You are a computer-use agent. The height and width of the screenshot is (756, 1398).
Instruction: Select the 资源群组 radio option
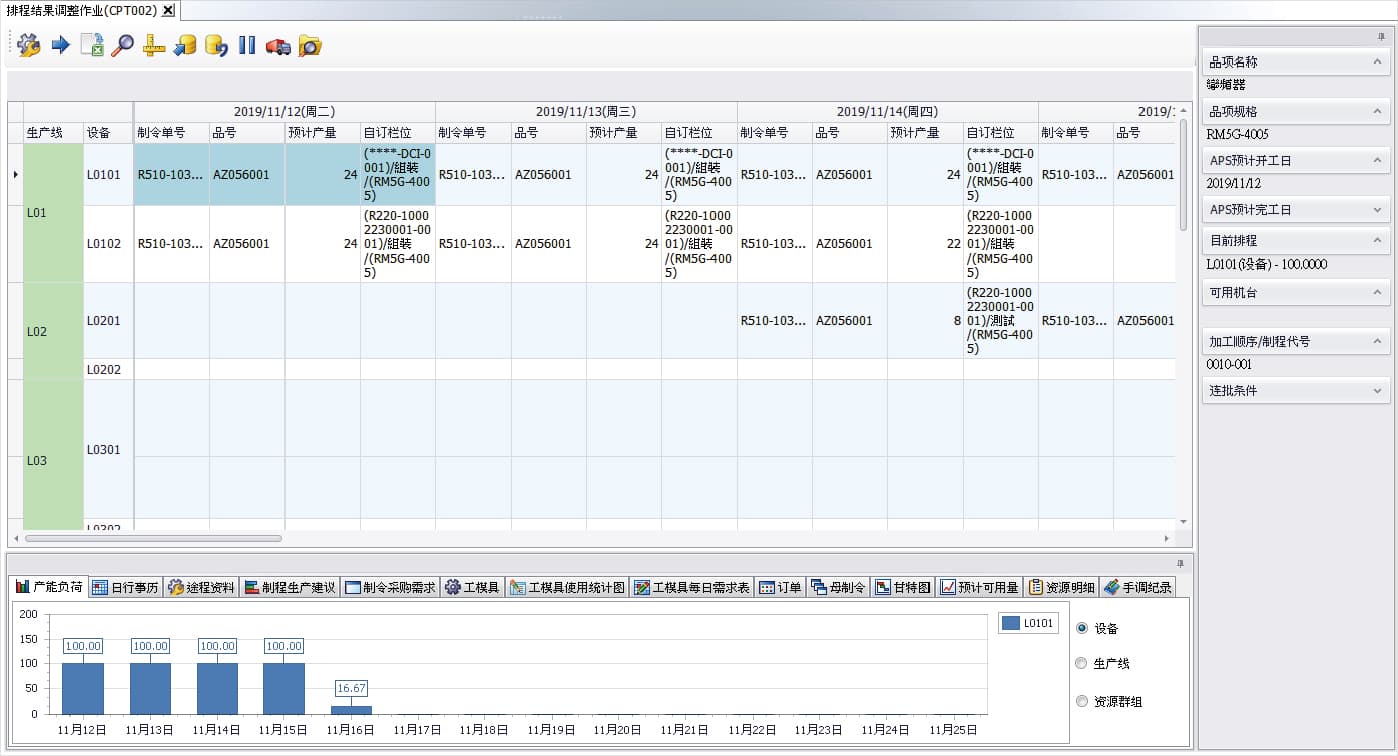pyautogui.click(x=1081, y=701)
